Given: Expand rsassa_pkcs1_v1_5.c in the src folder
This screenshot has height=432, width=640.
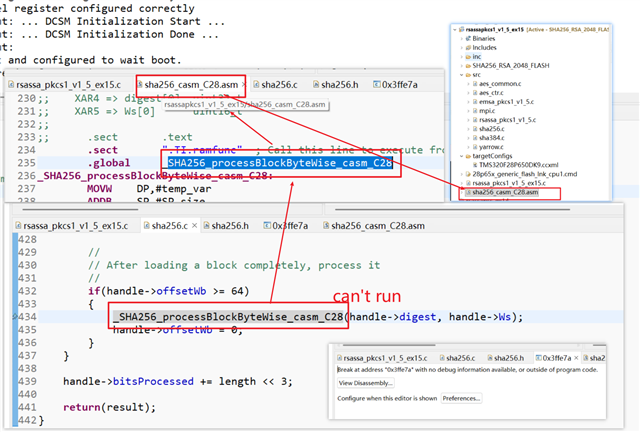Looking at the screenshot, I should click(x=469, y=120).
